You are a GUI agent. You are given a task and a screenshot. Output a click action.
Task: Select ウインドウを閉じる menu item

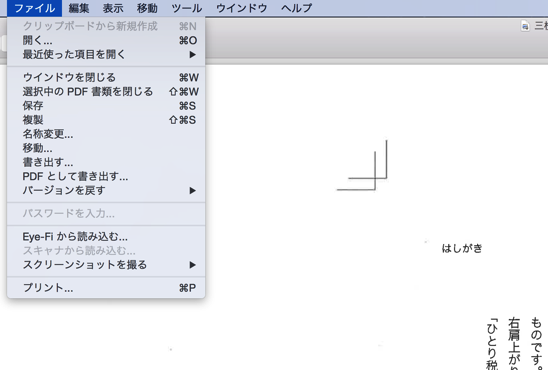coord(106,77)
